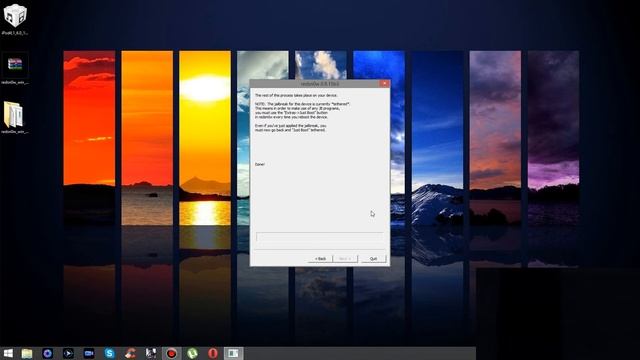Open Skype from the taskbar
This screenshot has height=360, width=640.
[x=109, y=353]
